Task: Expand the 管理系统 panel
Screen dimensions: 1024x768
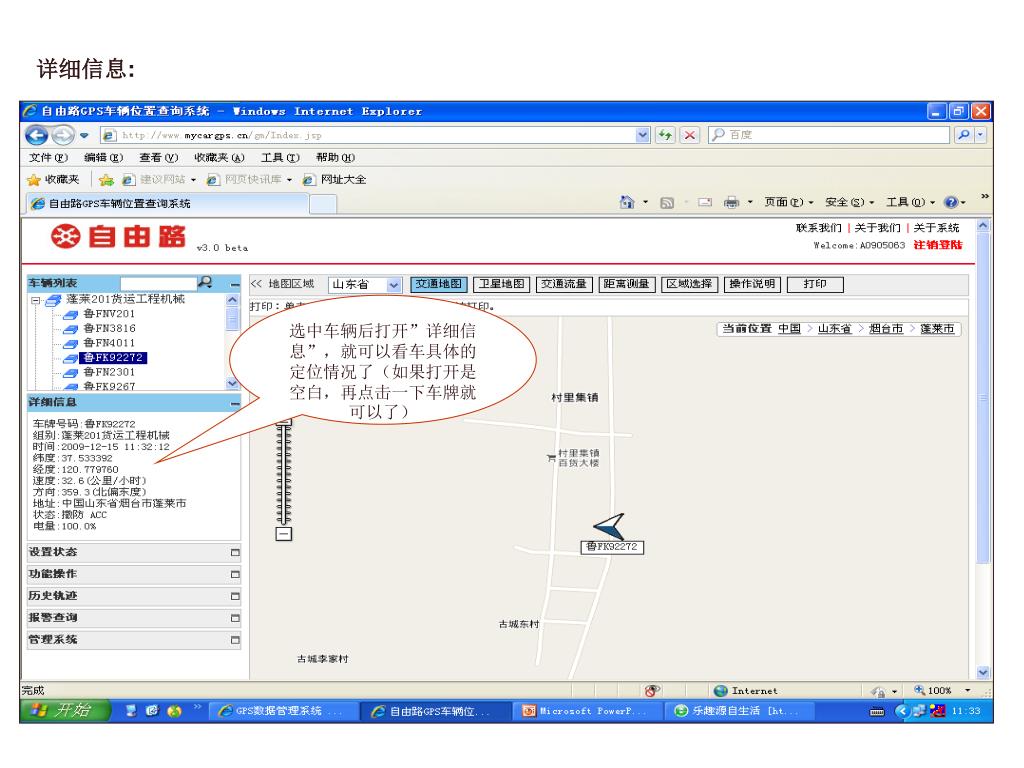Action: click(x=235, y=640)
